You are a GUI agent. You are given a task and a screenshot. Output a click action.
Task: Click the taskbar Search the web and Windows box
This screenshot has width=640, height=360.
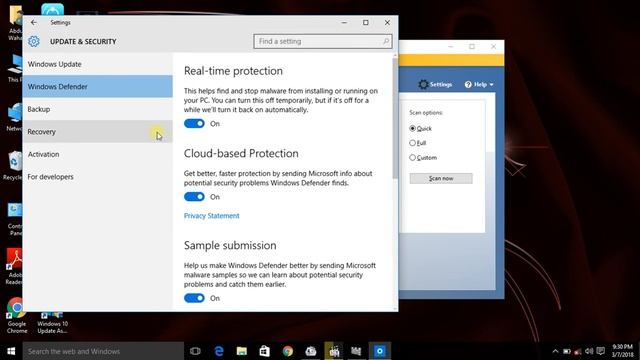103,351
